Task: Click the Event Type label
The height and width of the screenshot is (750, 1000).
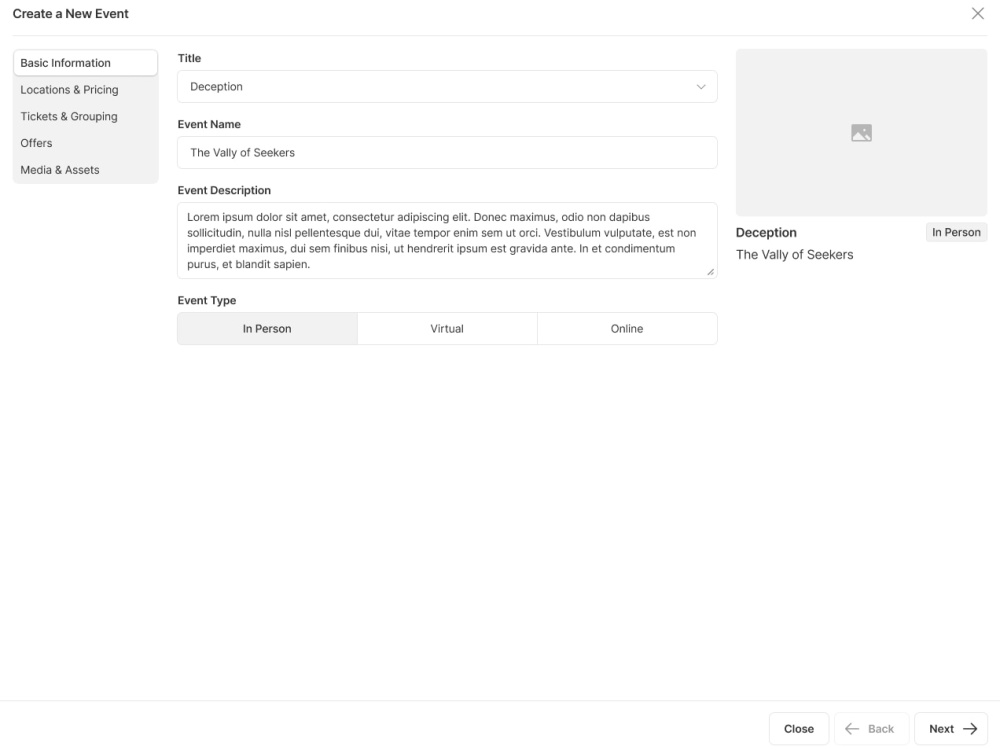Action: [x=207, y=300]
